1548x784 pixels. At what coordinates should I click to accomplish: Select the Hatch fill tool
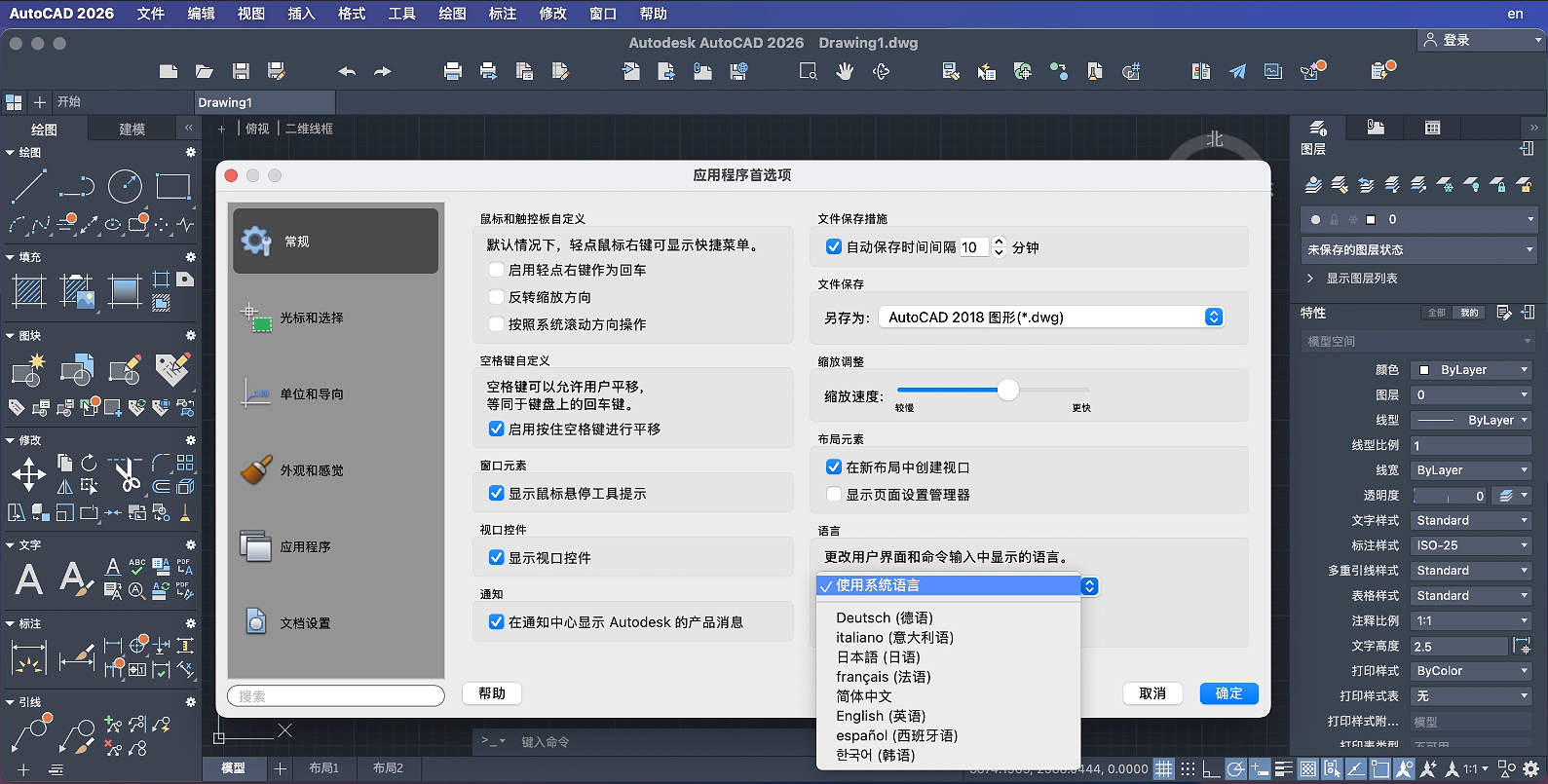tap(28, 291)
